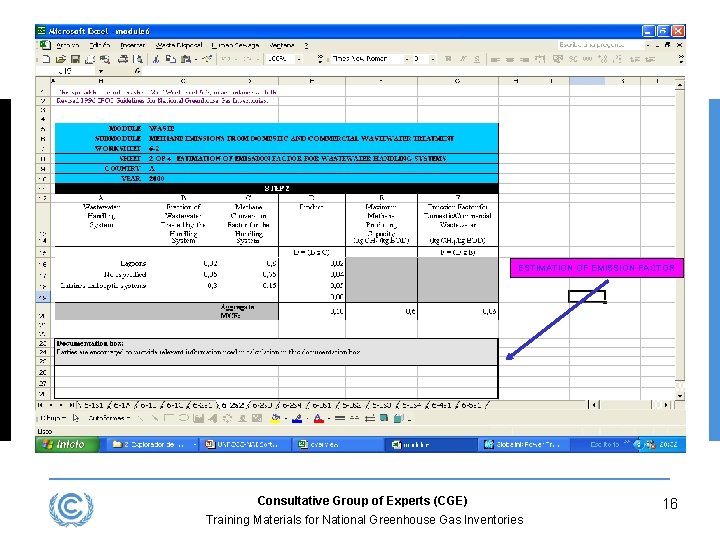
Task: Select the Oval drawing tool
Action: 183,418
